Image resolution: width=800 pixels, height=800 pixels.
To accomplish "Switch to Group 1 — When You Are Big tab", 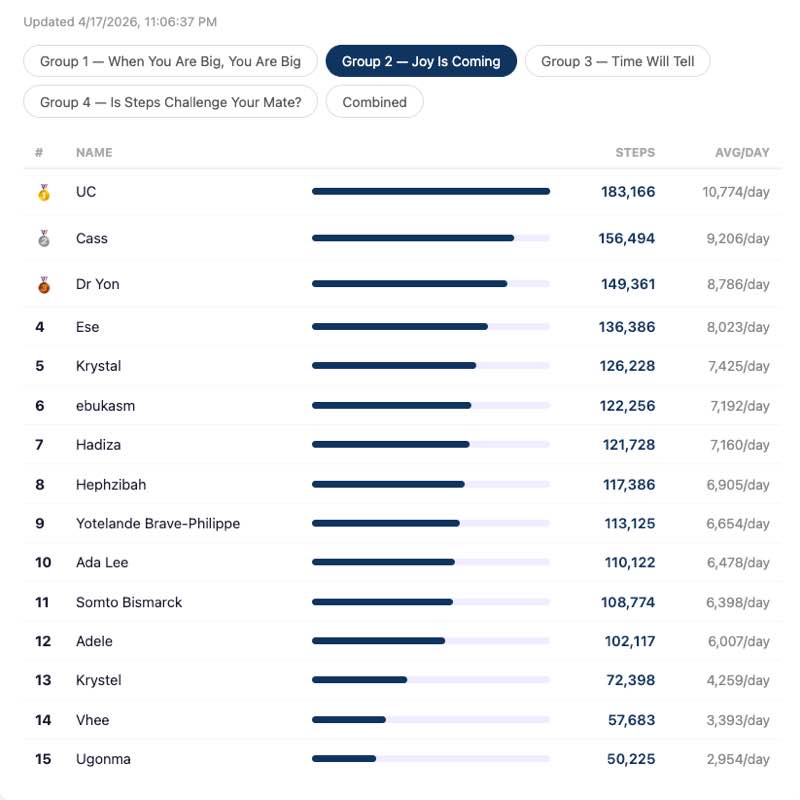I will (x=170, y=61).
